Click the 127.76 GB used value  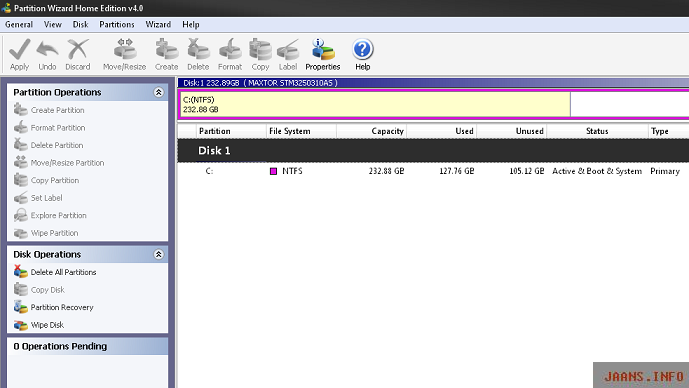(457, 171)
